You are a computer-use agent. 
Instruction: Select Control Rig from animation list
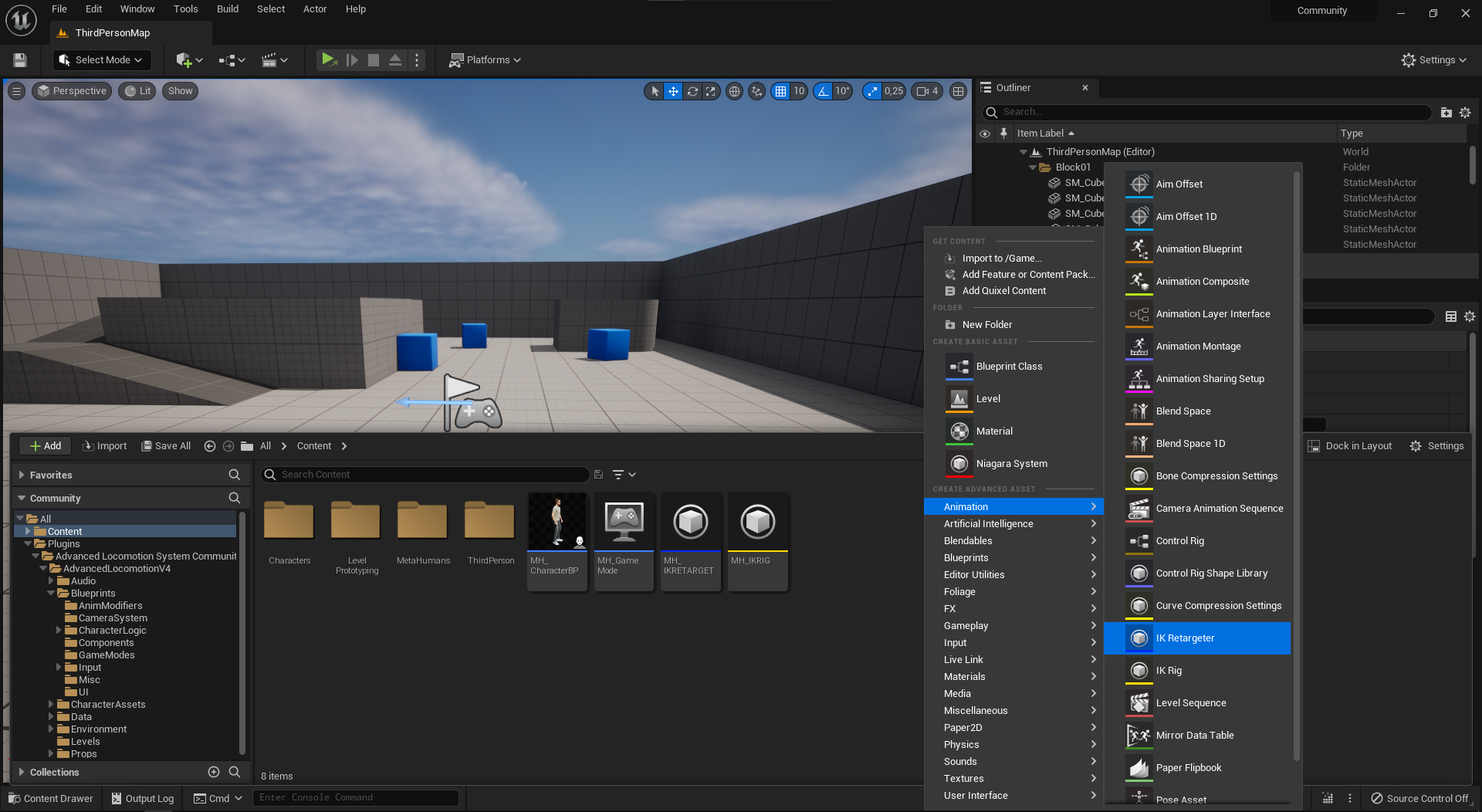point(1197,541)
